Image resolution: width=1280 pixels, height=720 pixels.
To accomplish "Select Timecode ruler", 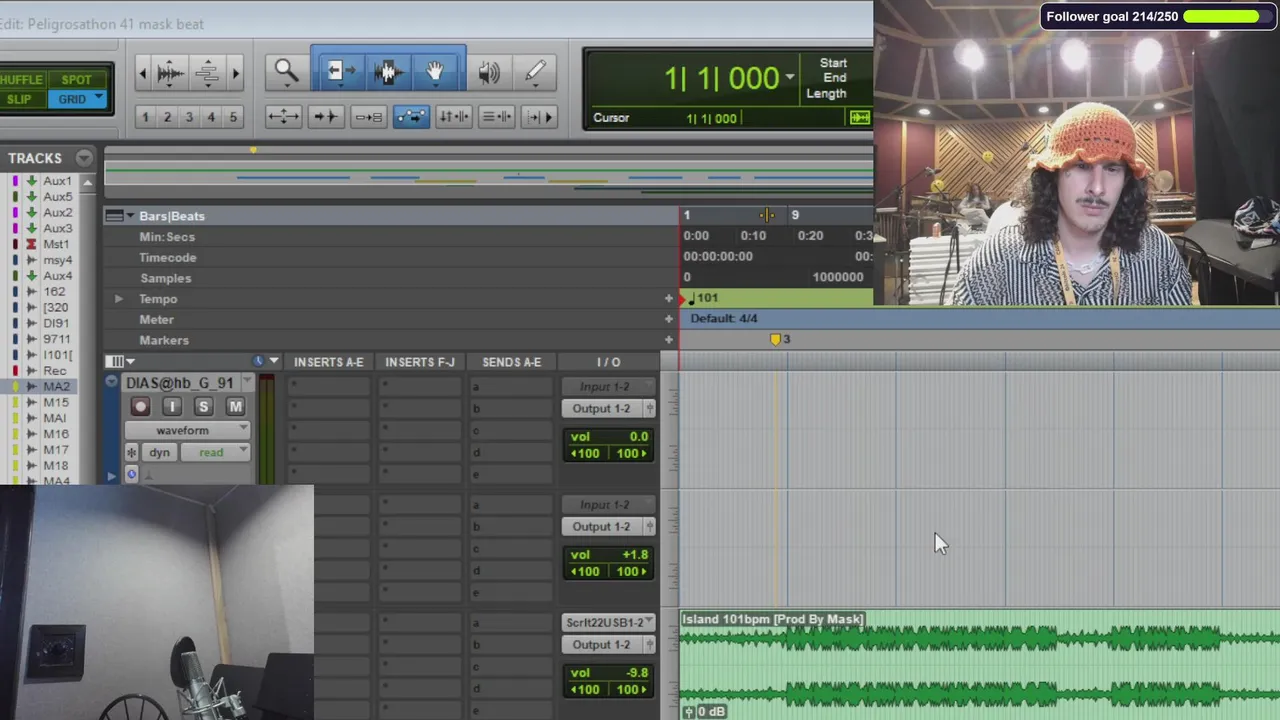I will point(168,258).
